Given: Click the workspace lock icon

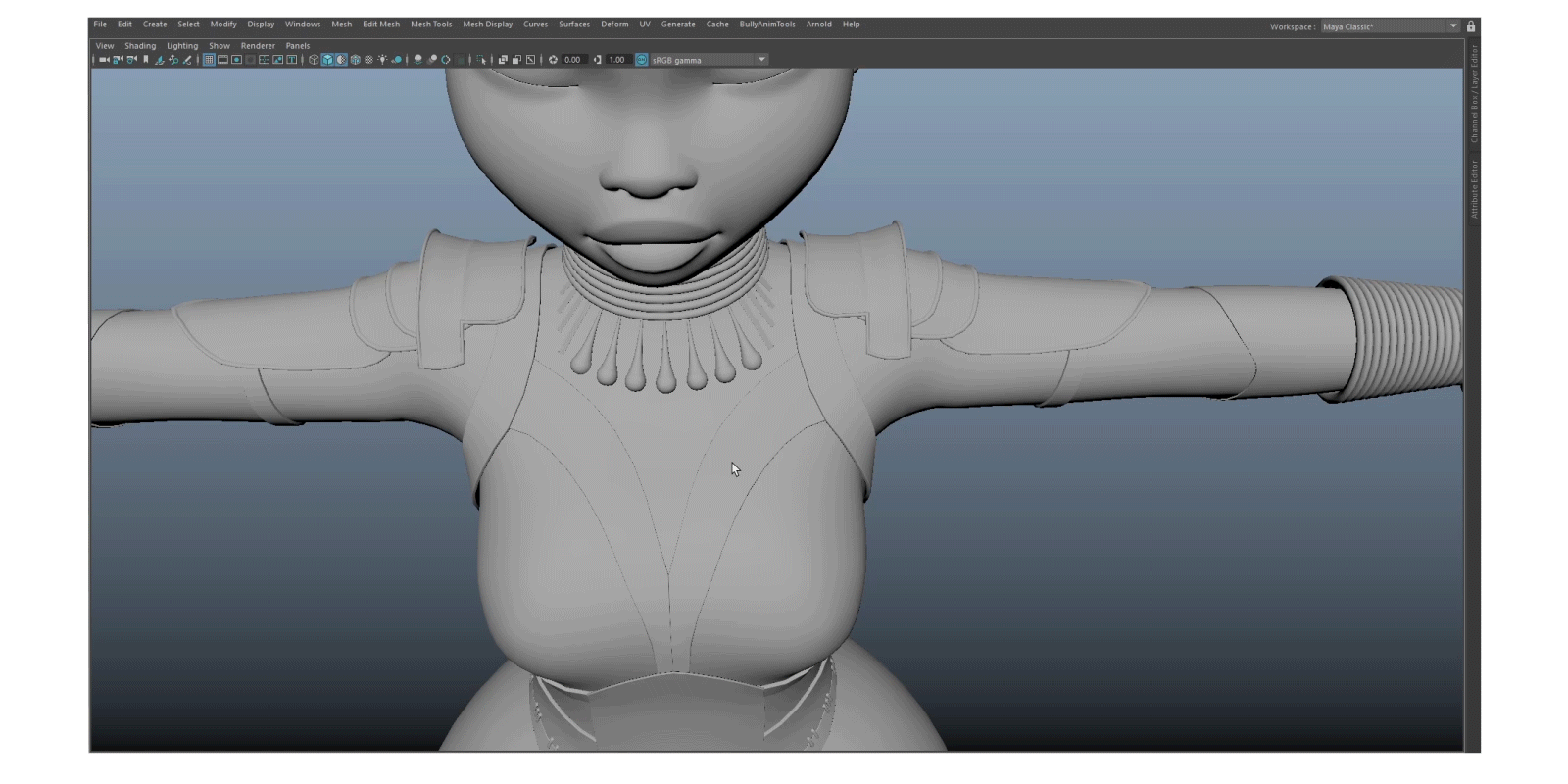Looking at the screenshot, I should tap(1471, 26).
